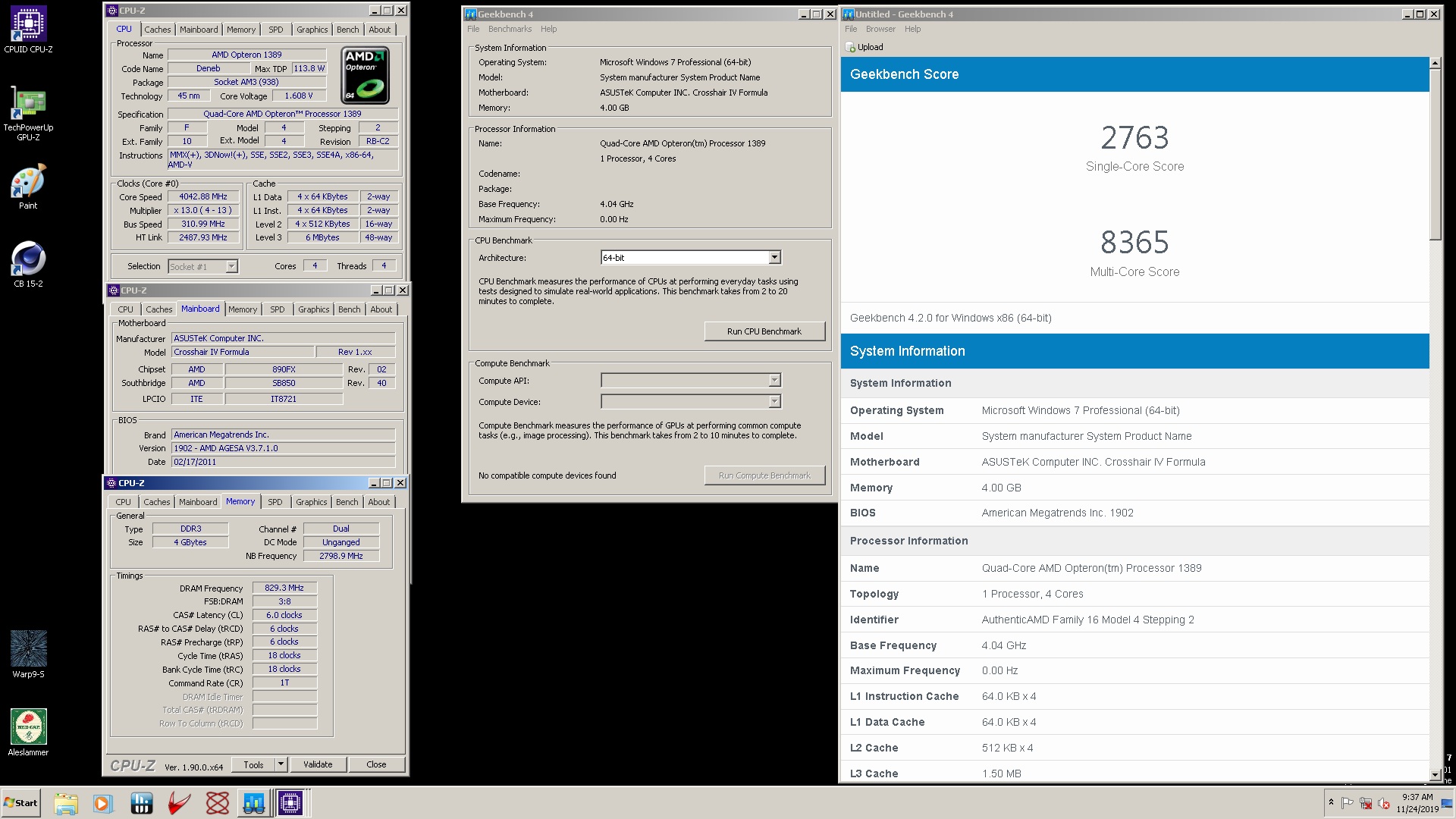Run CPU Benchmark in Geekbench 4
The image size is (1456, 819).
(x=764, y=331)
